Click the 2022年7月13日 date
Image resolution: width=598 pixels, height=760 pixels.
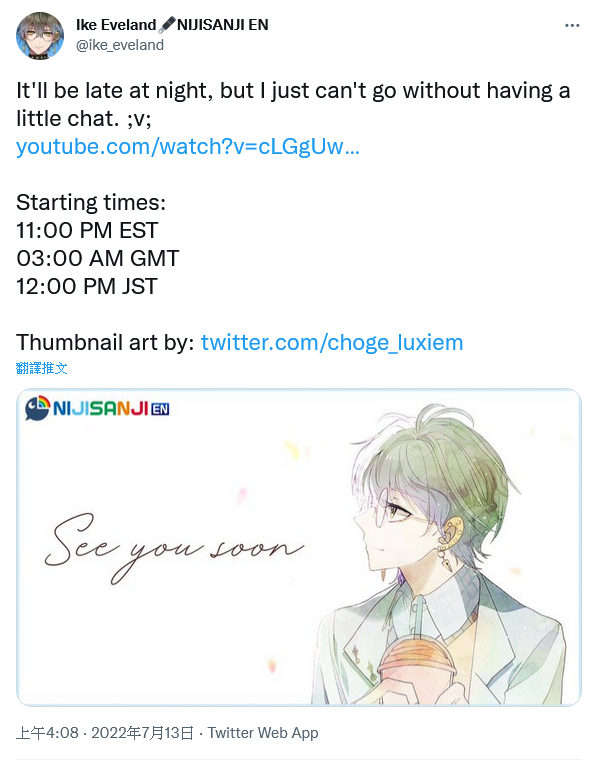(142, 732)
